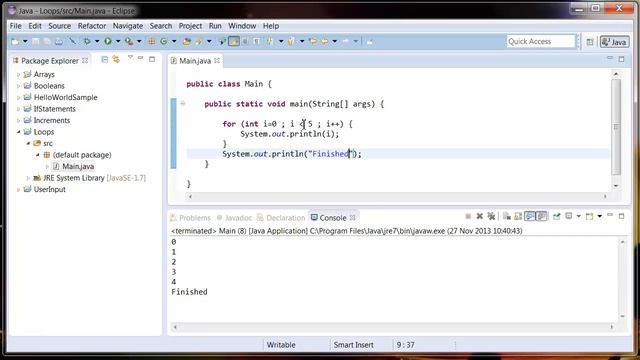Toggle Show Whitespace Characters

point(256,41)
